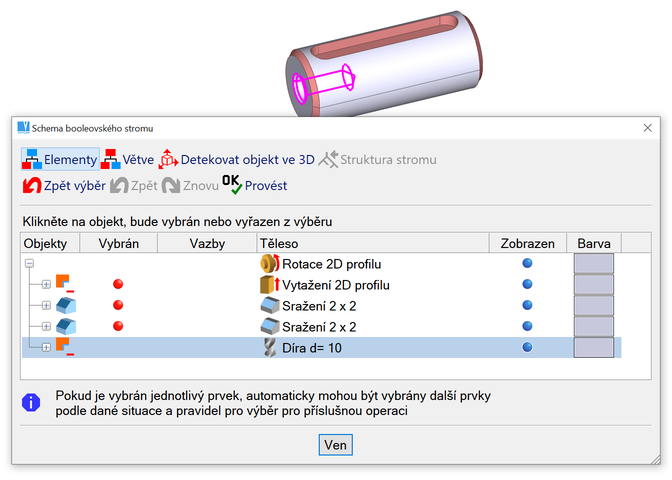
Task: Confirm with the Provést OK icon
Action: [x=231, y=185]
